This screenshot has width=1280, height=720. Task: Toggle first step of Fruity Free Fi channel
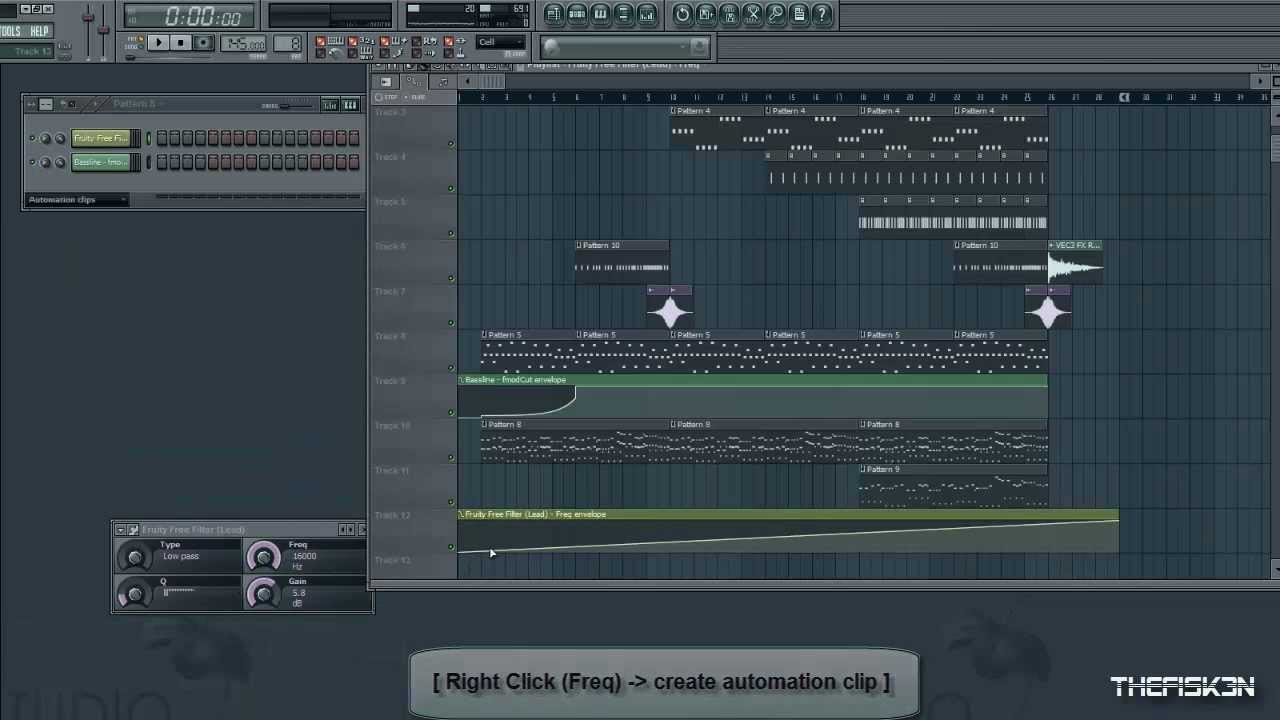pyautogui.click(x=162, y=139)
